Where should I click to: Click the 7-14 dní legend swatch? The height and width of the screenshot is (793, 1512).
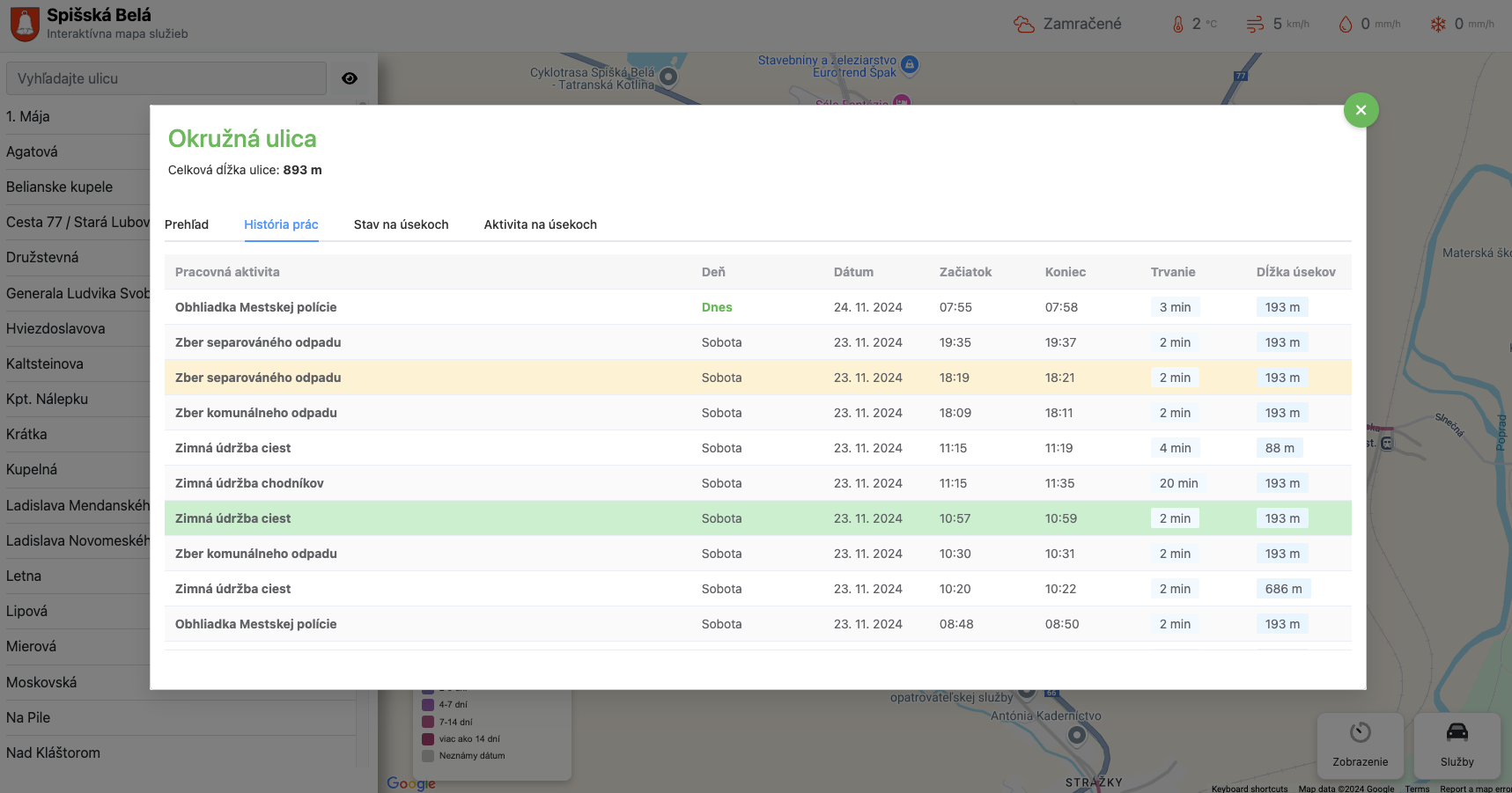[428, 722]
